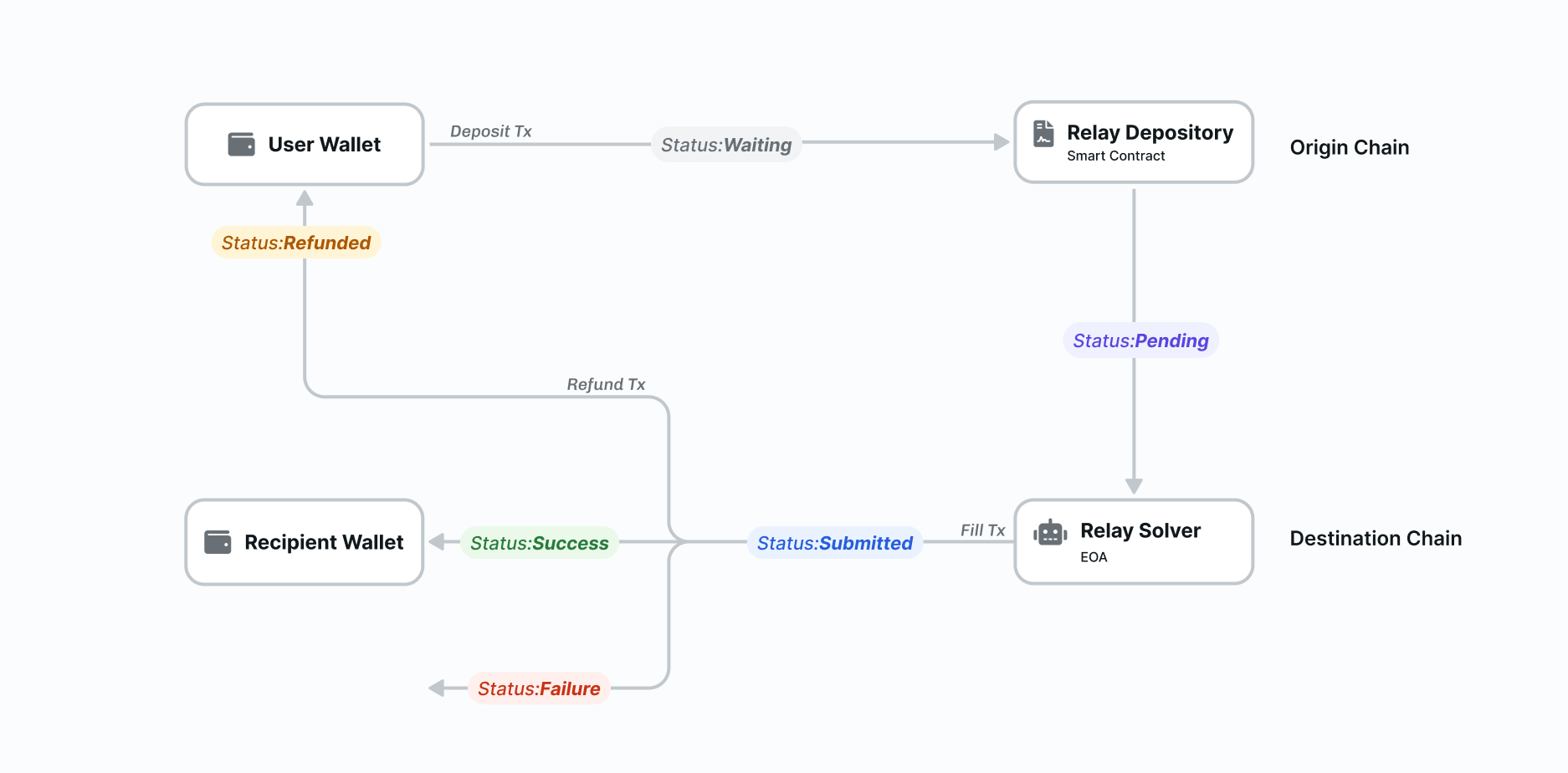1568x773 pixels.
Task: Select the document icon in Relay Depository
Action: coord(1043,132)
